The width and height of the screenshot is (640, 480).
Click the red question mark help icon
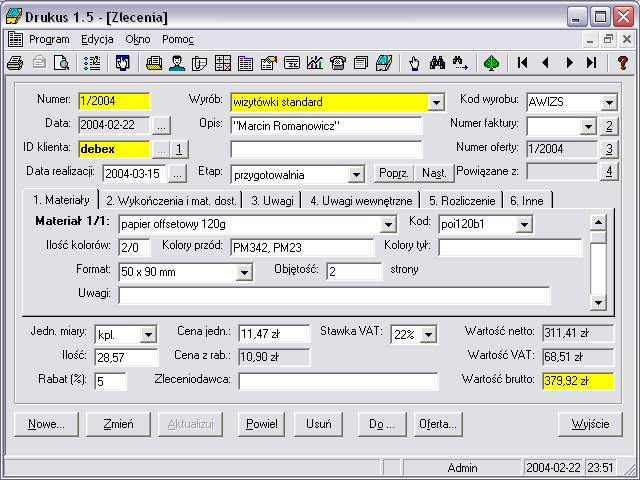coord(622,63)
